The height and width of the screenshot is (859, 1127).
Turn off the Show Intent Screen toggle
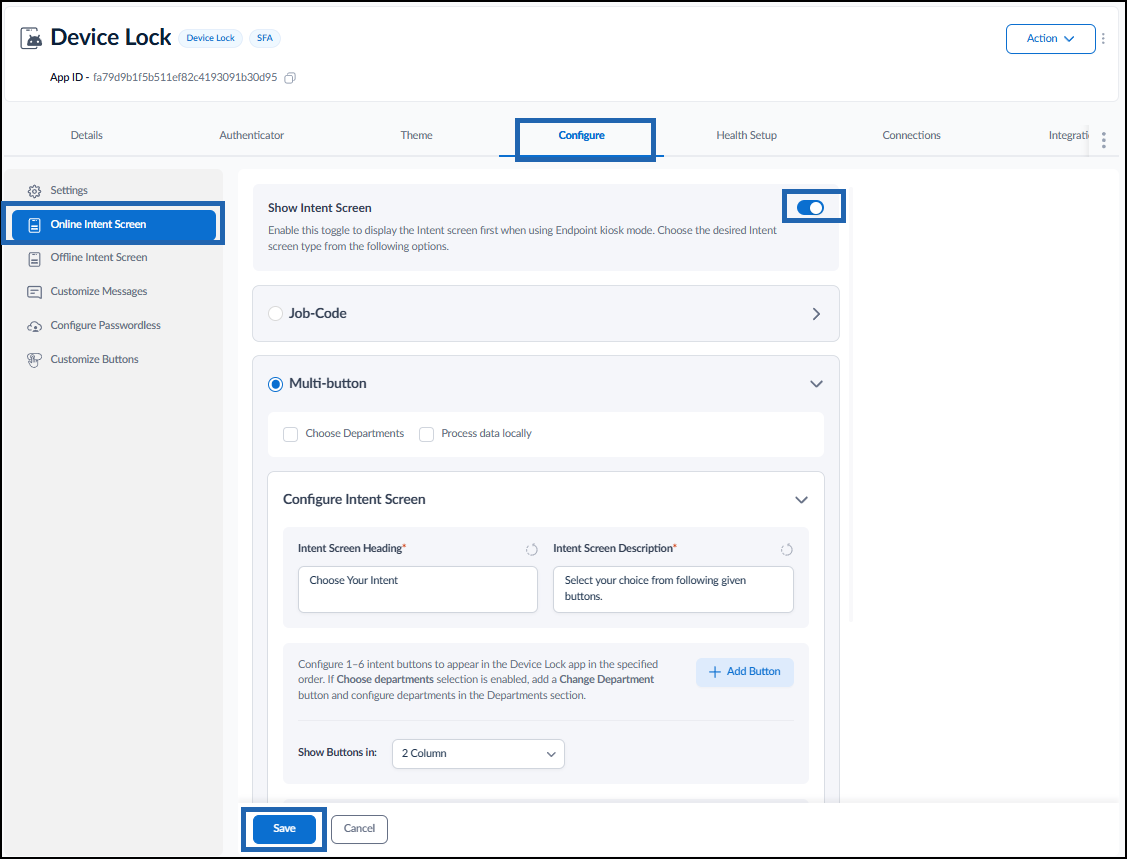[x=810, y=208]
